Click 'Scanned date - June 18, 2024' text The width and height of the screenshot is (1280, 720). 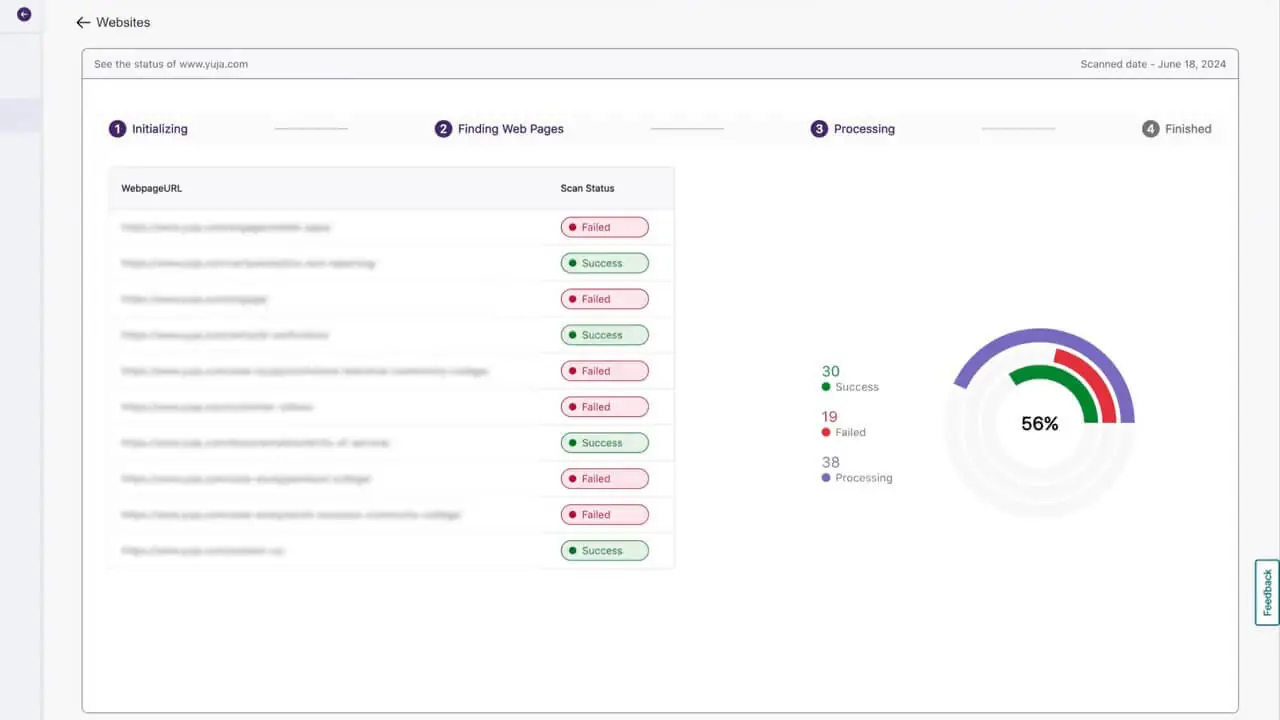[x=1153, y=64]
